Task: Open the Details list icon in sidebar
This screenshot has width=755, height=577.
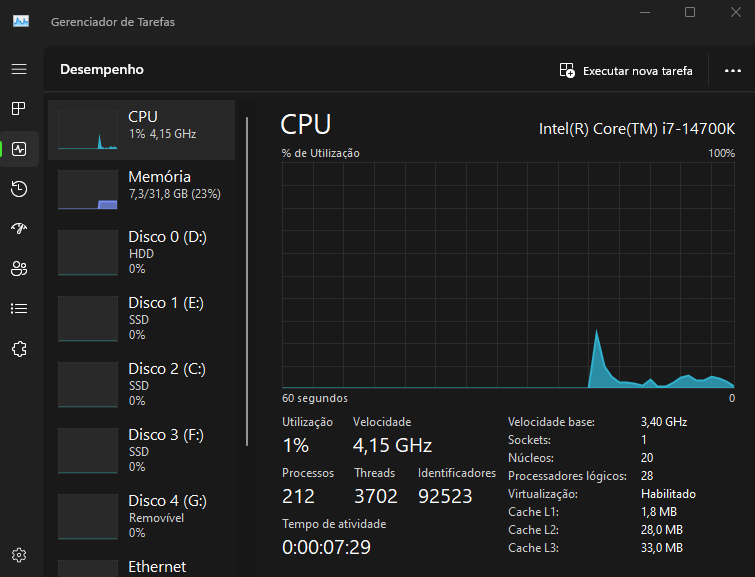Action: coord(19,308)
